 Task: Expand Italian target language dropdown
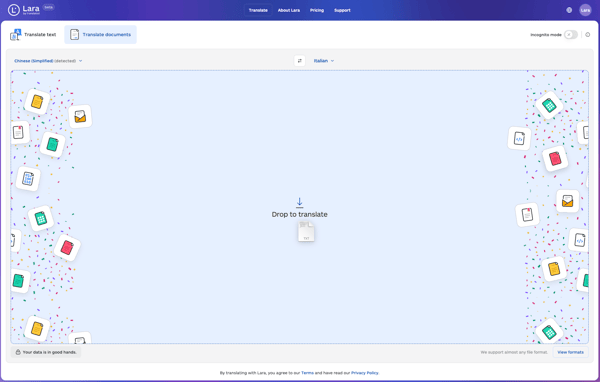(324, 61)
